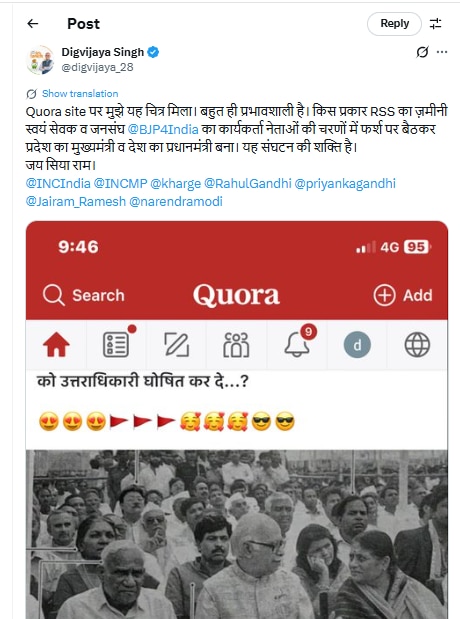Click the blue verified badge
The width and height of the screenshot is (460, 619).
click(x=153, y=52)
